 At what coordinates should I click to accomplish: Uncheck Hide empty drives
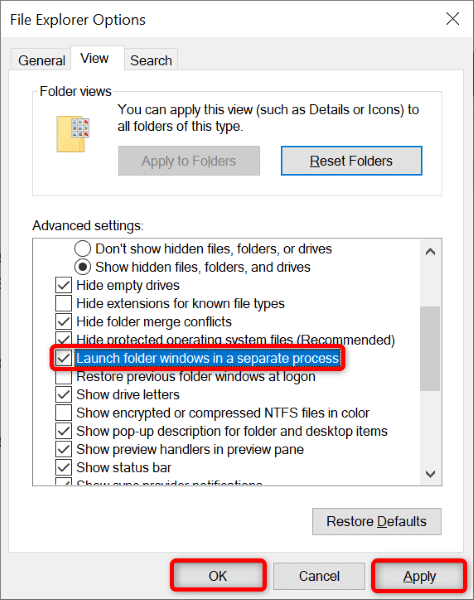64,285
